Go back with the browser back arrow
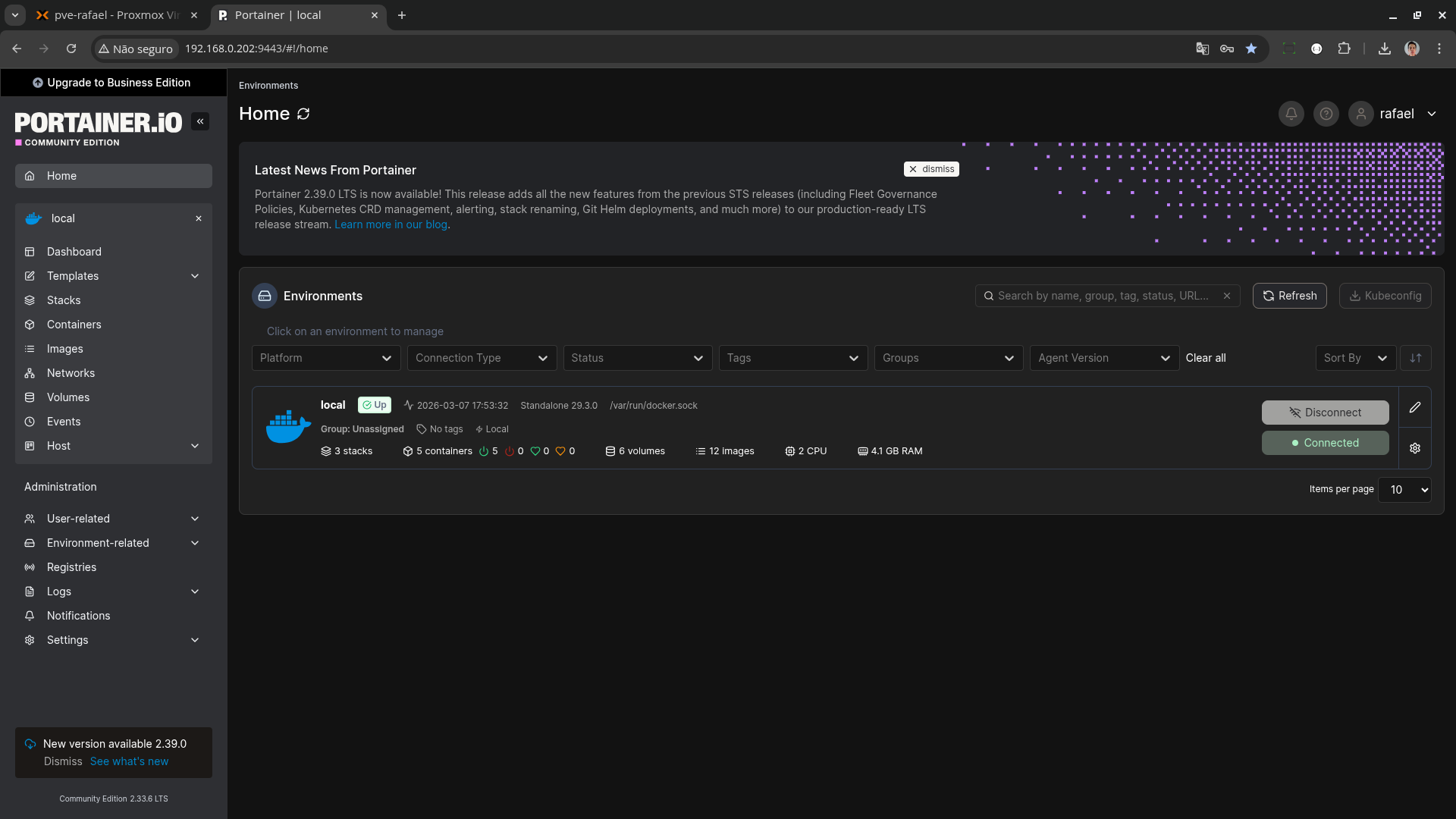This screenshot has width=1456, height=819. [x=17, y=49]
